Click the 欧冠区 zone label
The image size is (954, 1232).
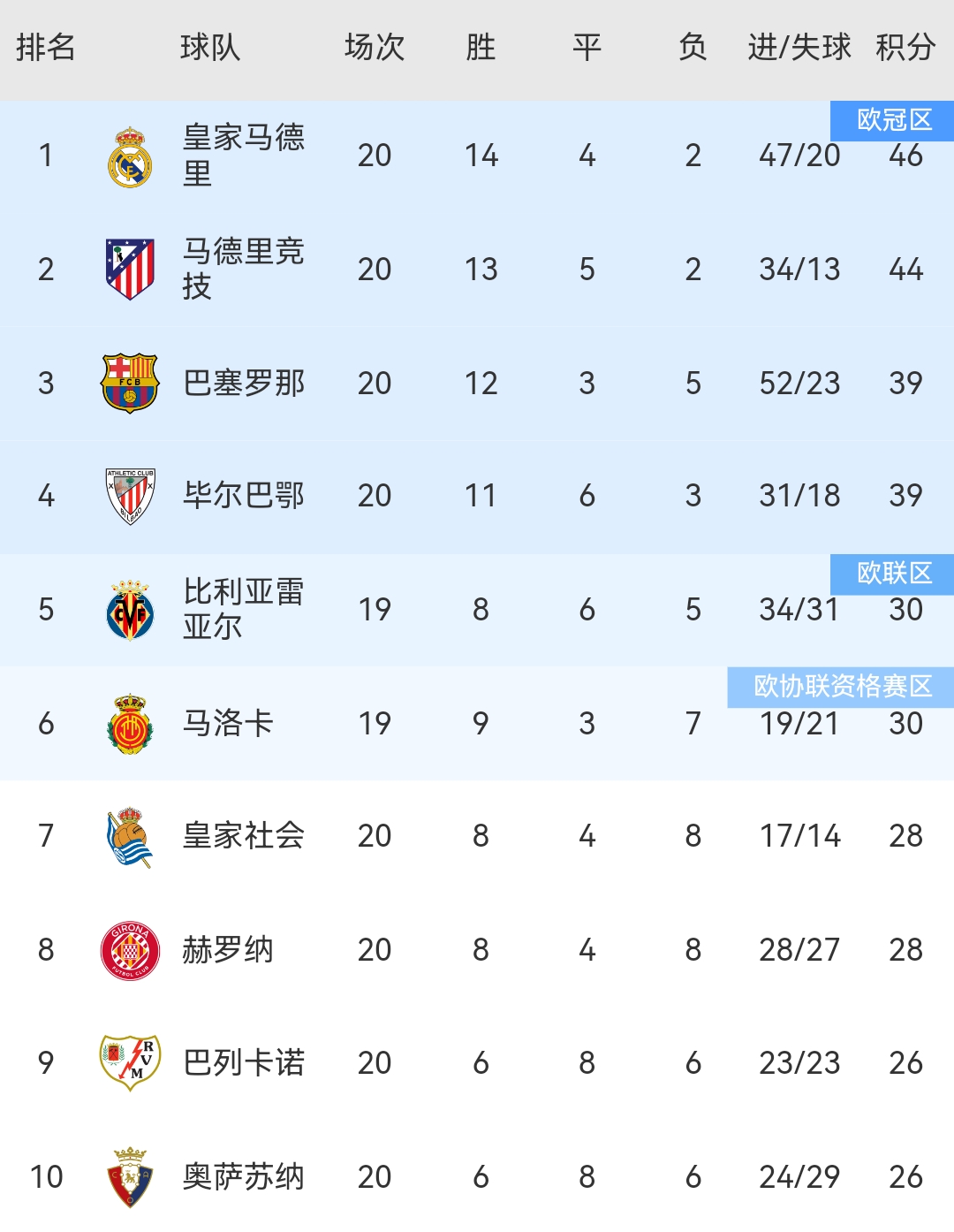pyautogui.click(x=894, y=120)
